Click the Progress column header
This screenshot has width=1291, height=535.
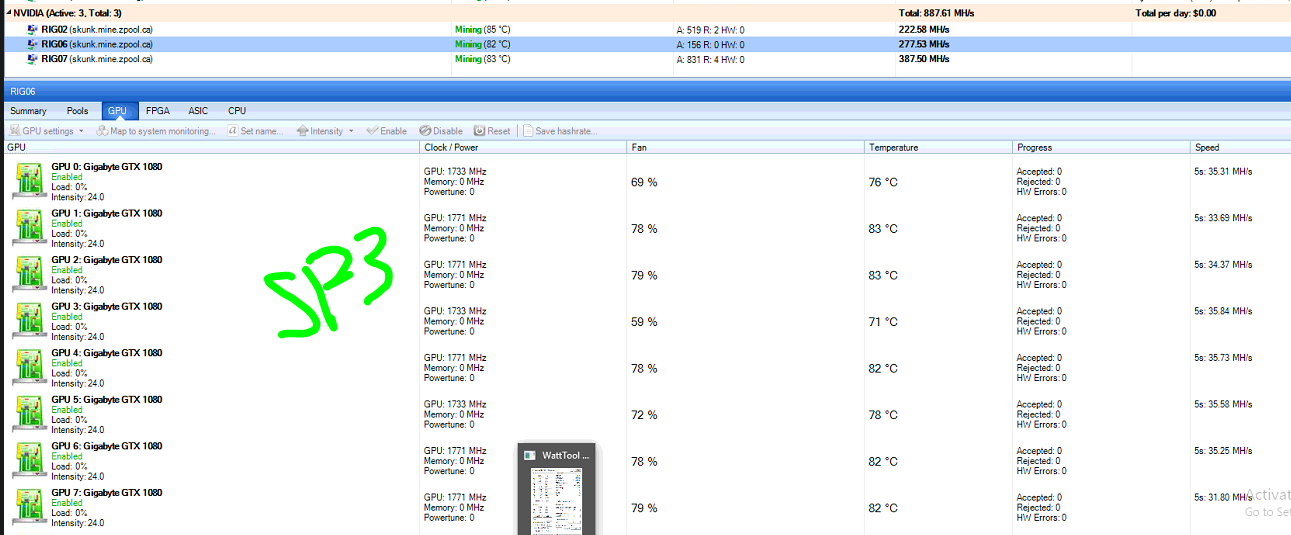pos(1102,148)
